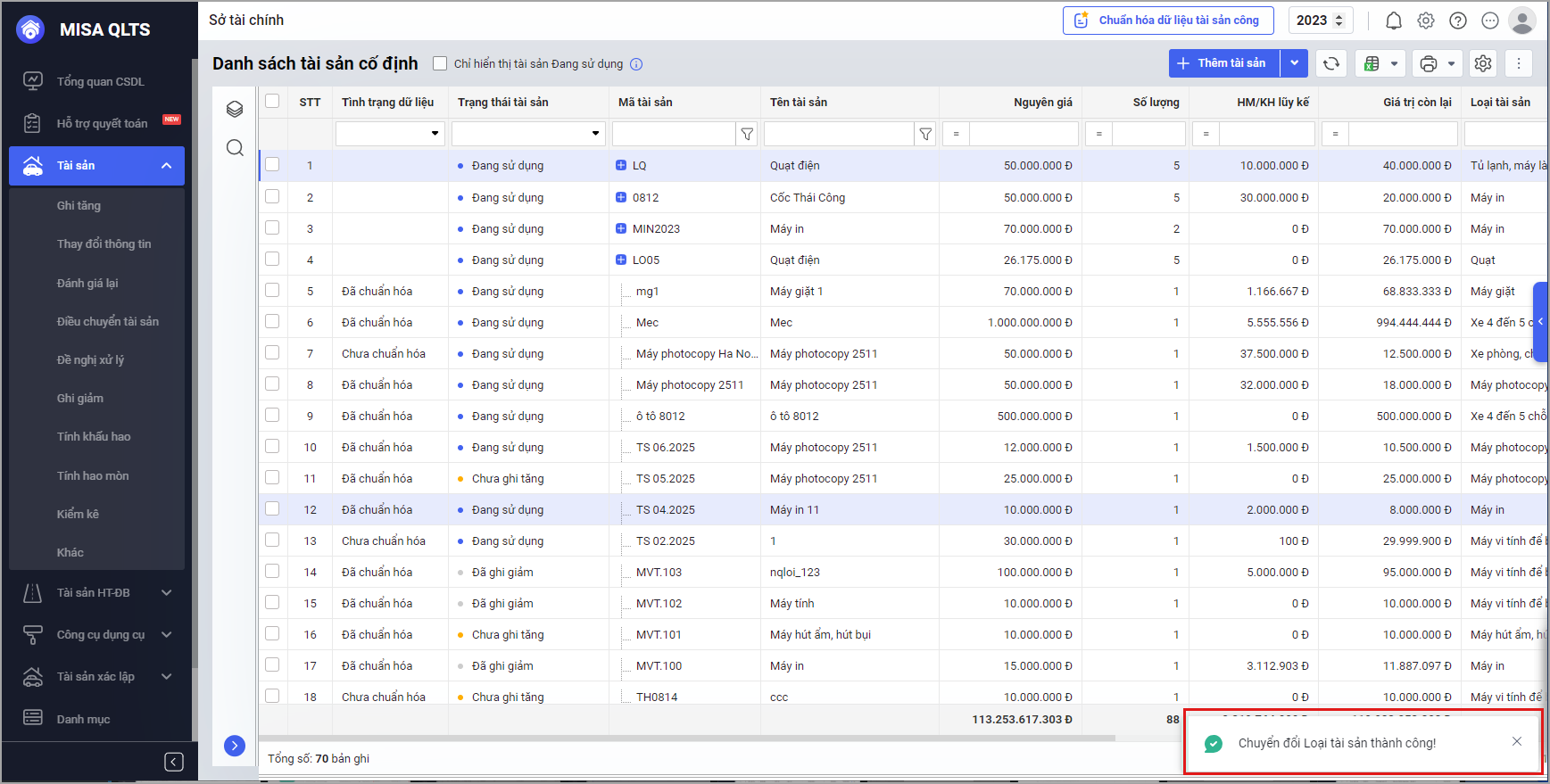Click the filter icon for Mã tài sản
The width and height of the screenshot is (1550, 784).
[747, 134]
